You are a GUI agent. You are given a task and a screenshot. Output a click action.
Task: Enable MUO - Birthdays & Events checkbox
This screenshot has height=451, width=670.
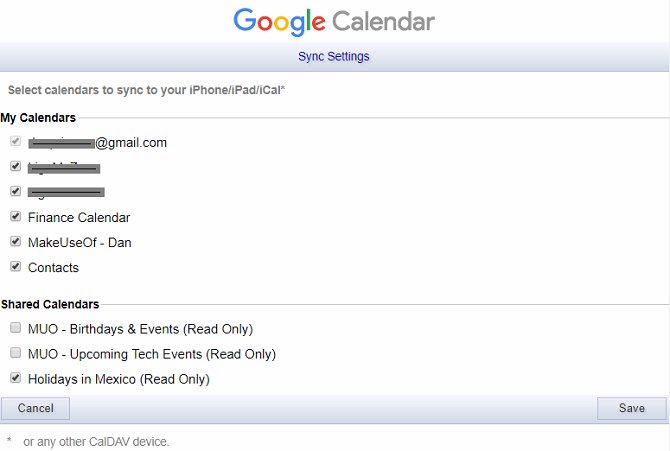tap(15, 329)
